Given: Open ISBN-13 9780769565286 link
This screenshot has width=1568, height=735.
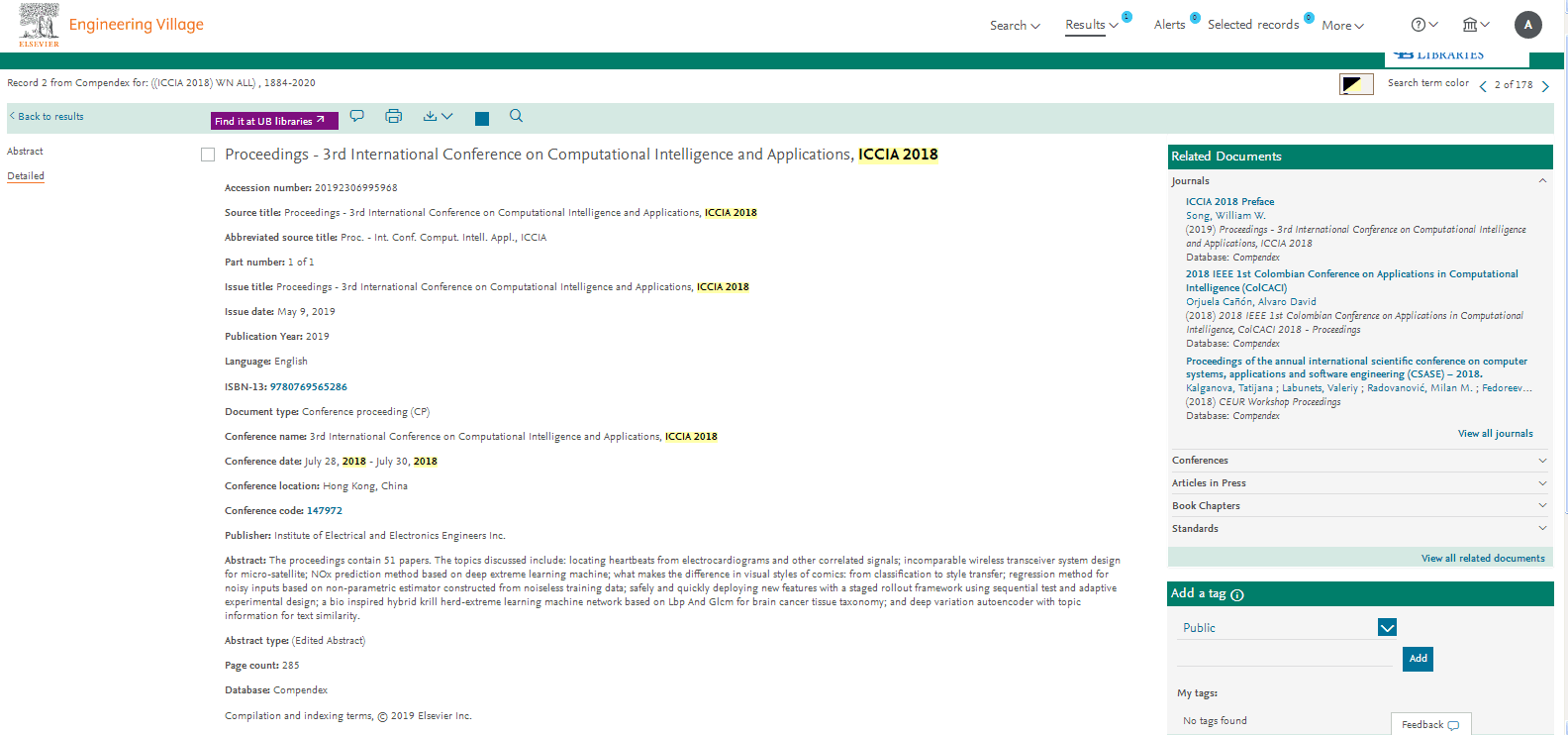Looking at the screenshot, I should pyautogui.click(x=309, y=387).
